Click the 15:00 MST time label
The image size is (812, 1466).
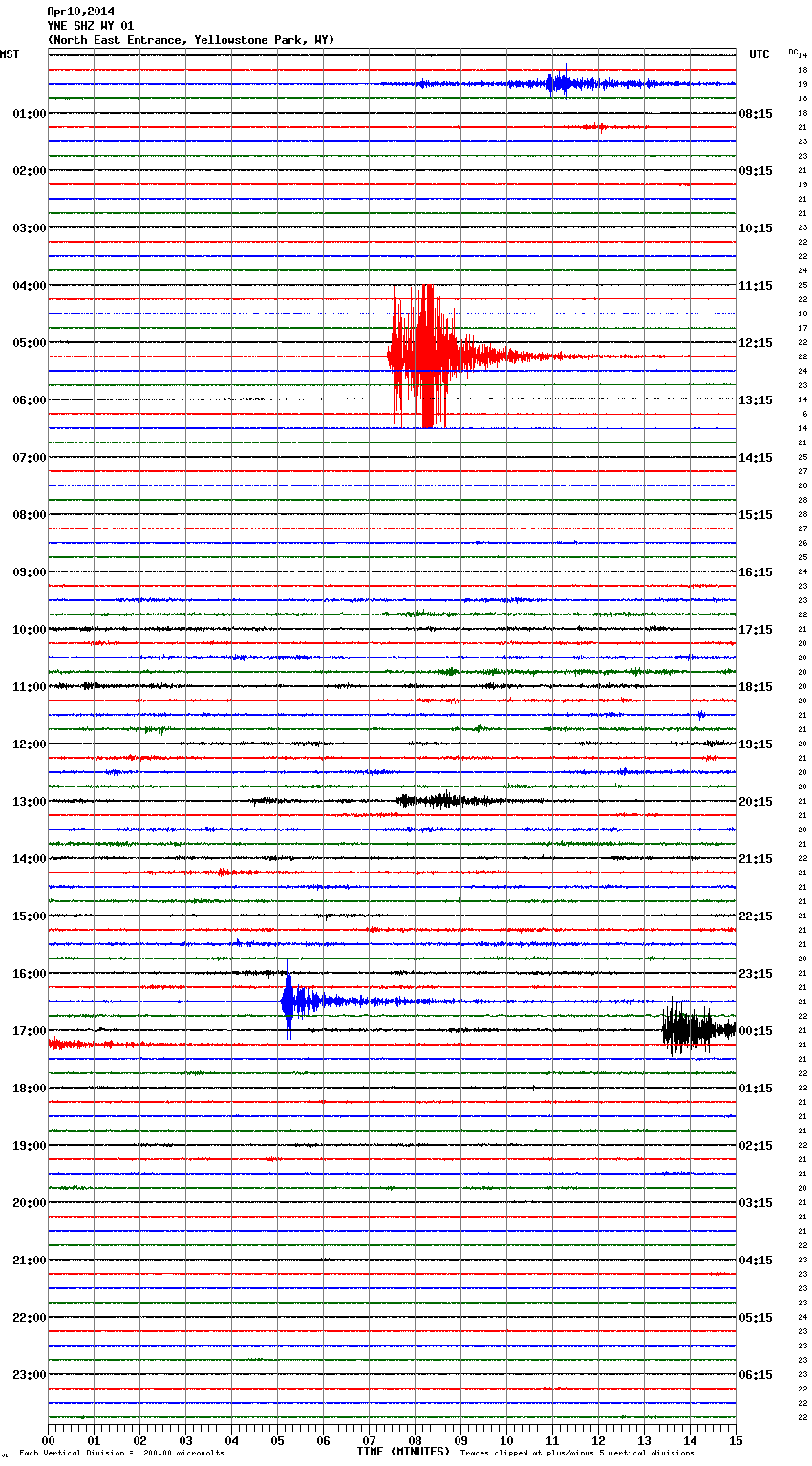[x=30, y=916]
